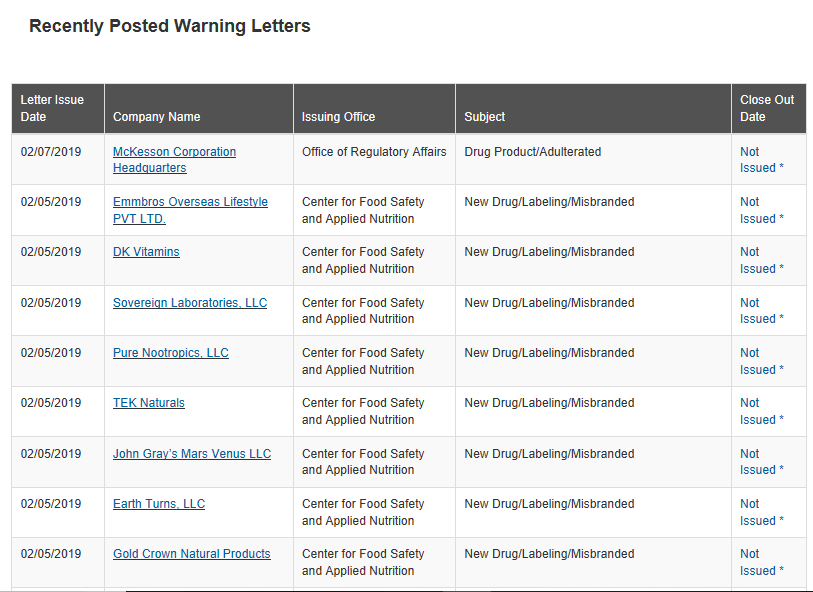Click the Issuing Office column header
This screenshot has width=813, height=592.
[x=339, y=117]
